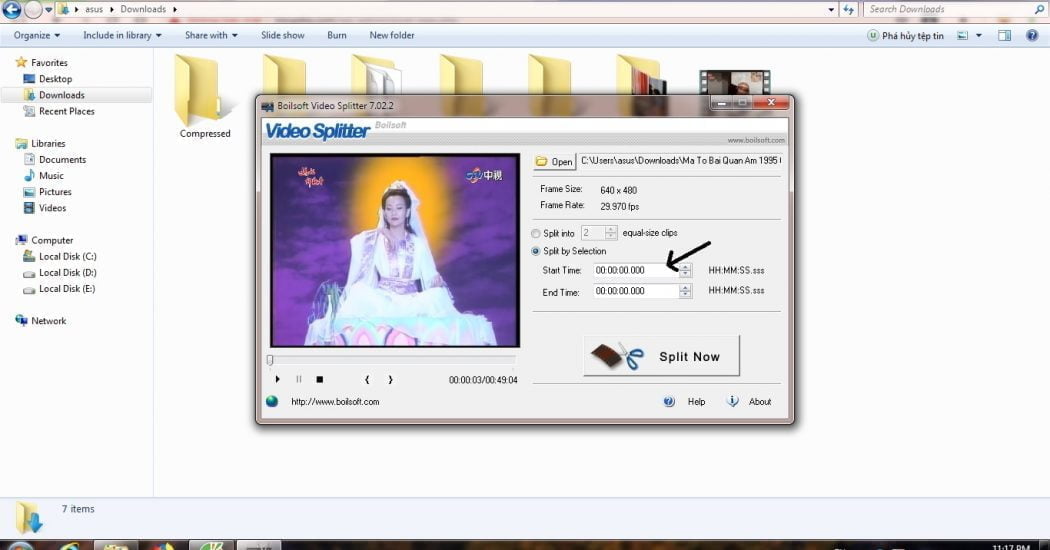Click the source file path field
The width and height of the screenshot is (1050, 550).
coord(680,161)
